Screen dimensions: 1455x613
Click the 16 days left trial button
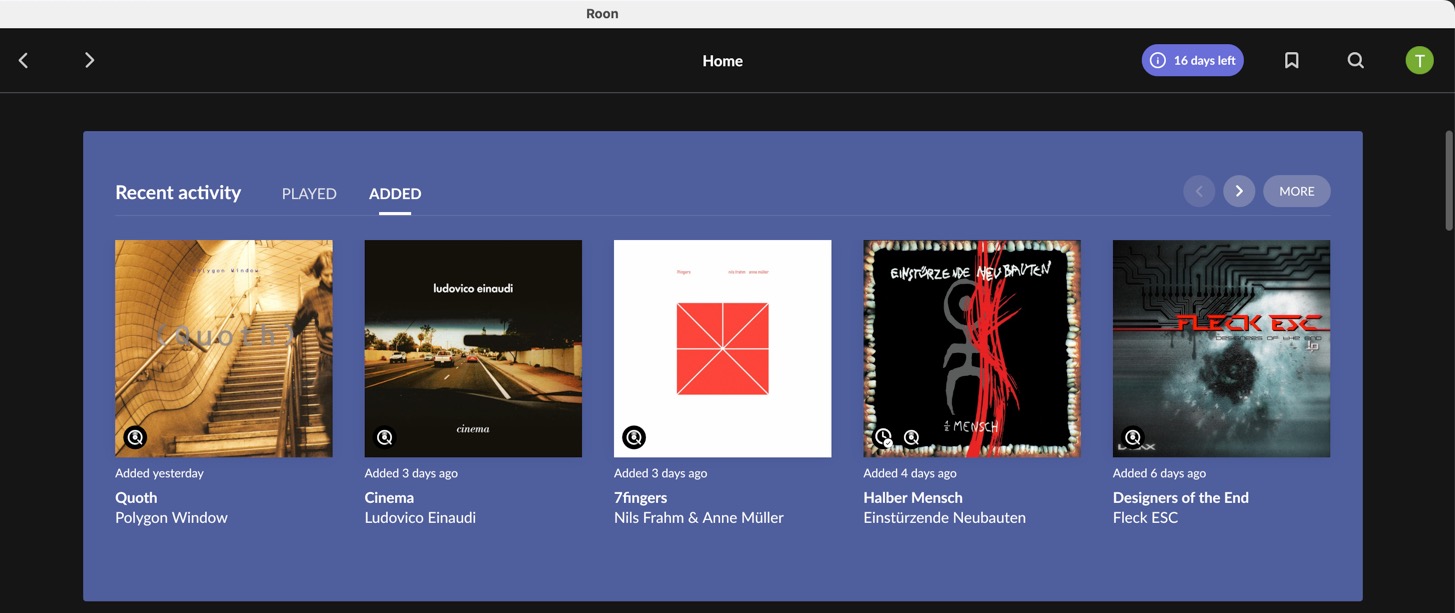coord(1193,60)
